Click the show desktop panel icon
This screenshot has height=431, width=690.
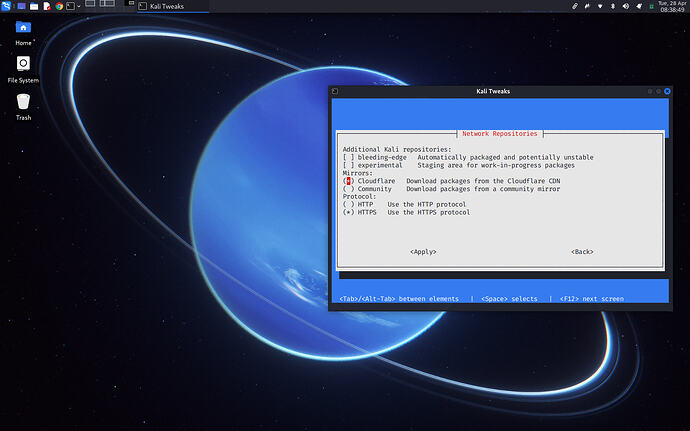[21, 6]
